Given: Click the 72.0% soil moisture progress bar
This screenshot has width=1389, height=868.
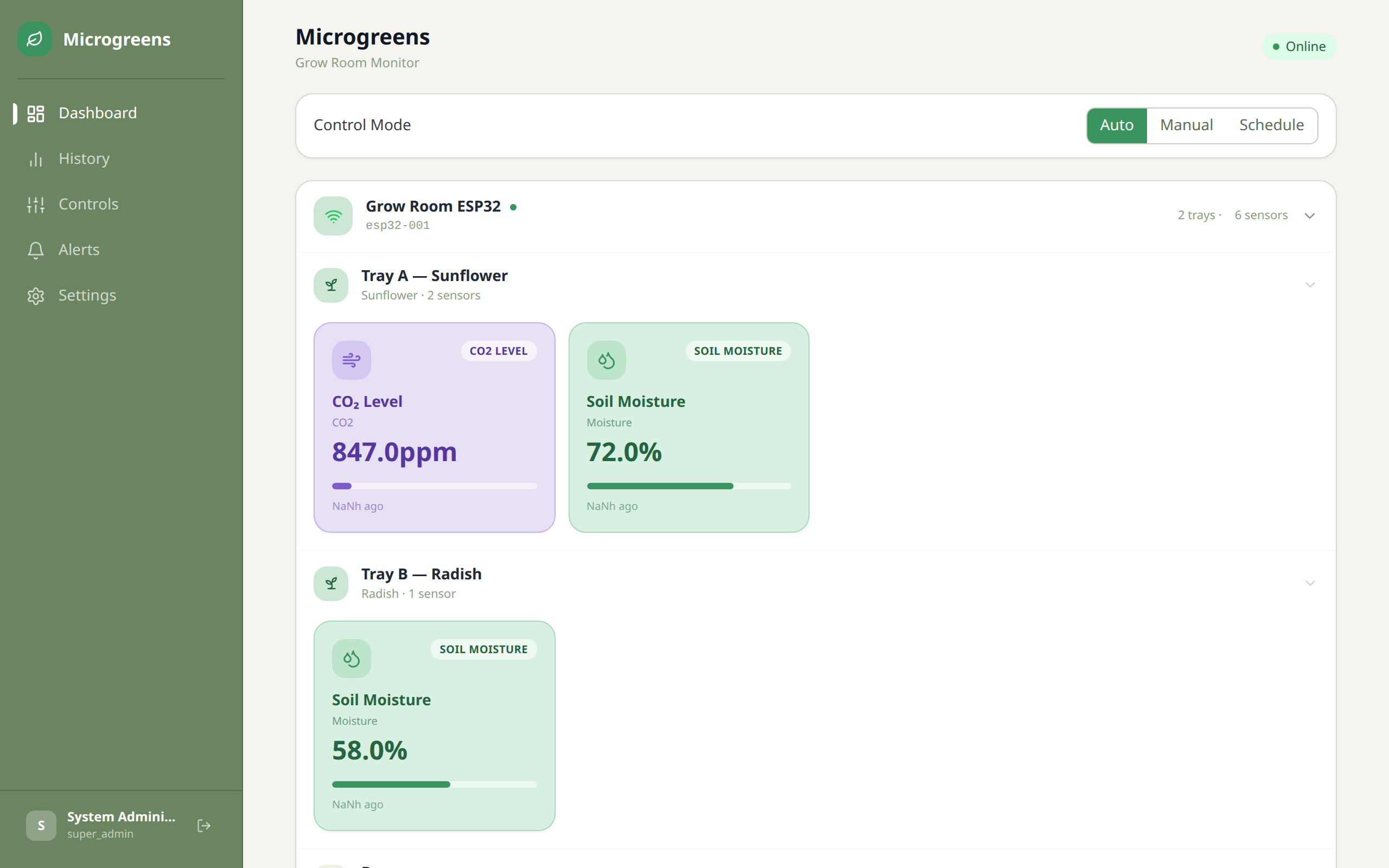Looking at the screenshot, I should click(x=689, y=486).
